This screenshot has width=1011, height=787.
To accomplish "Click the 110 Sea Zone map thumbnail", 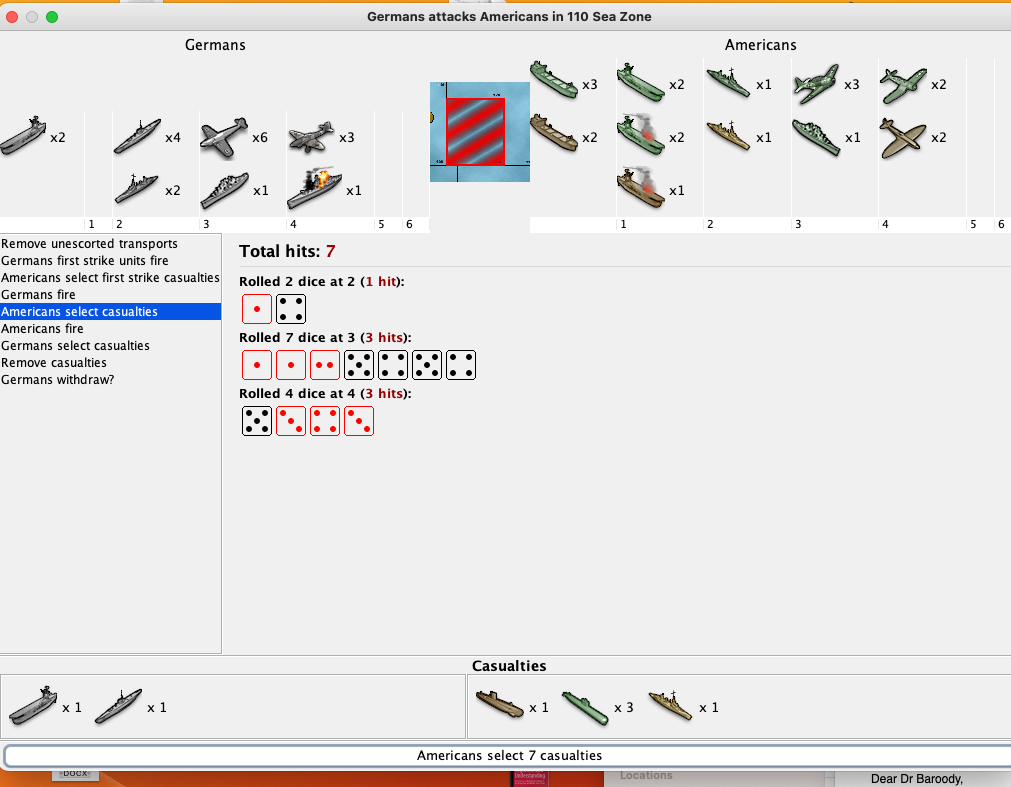I will pyautogui.click(x=479, y=132).
